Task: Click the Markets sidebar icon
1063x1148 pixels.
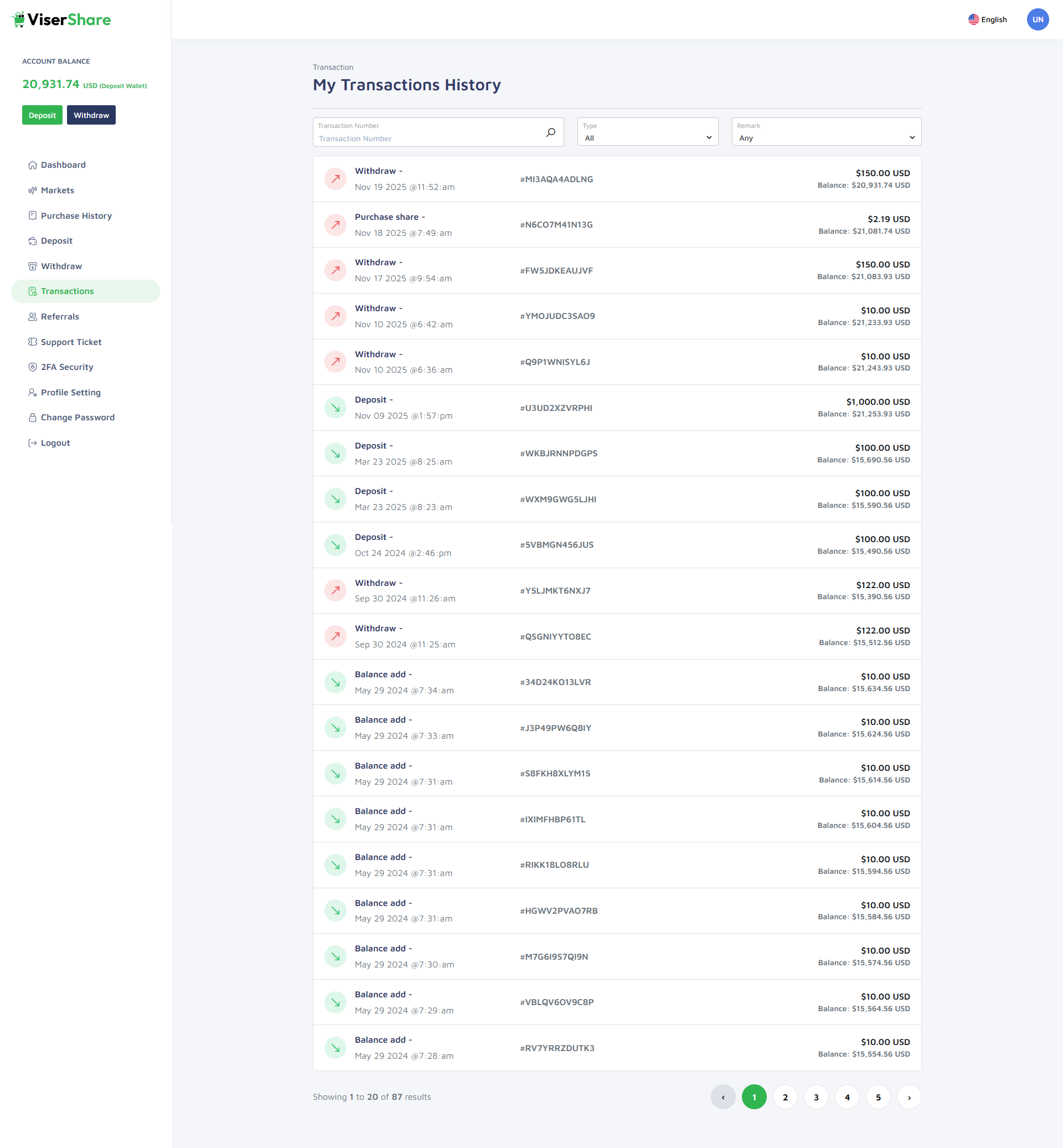Action: point(33,191)
